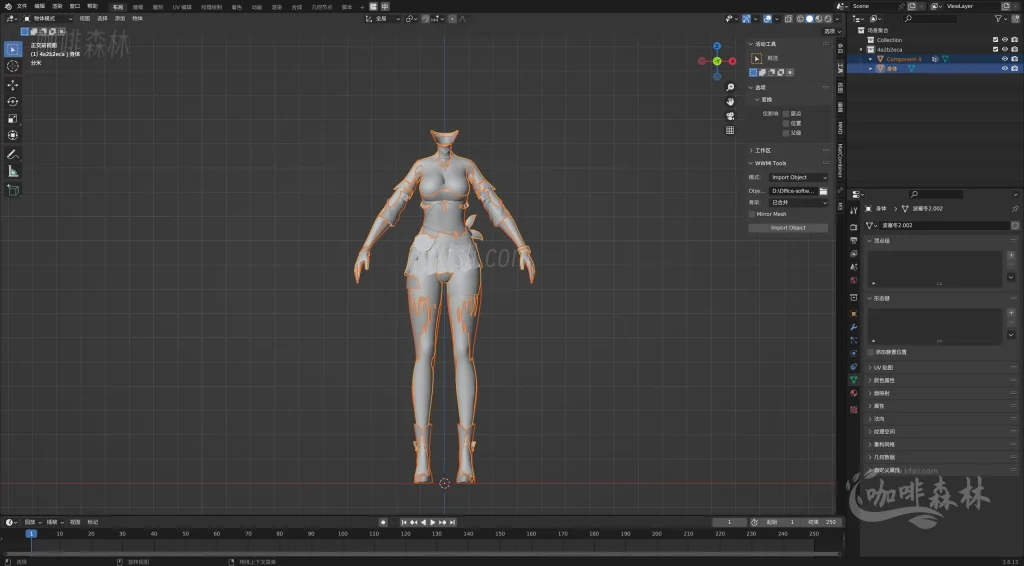The height and width of the screenshot is (566, 1024).
Task: Click the hand pan-view gizmo
Action: click(730, 101)
